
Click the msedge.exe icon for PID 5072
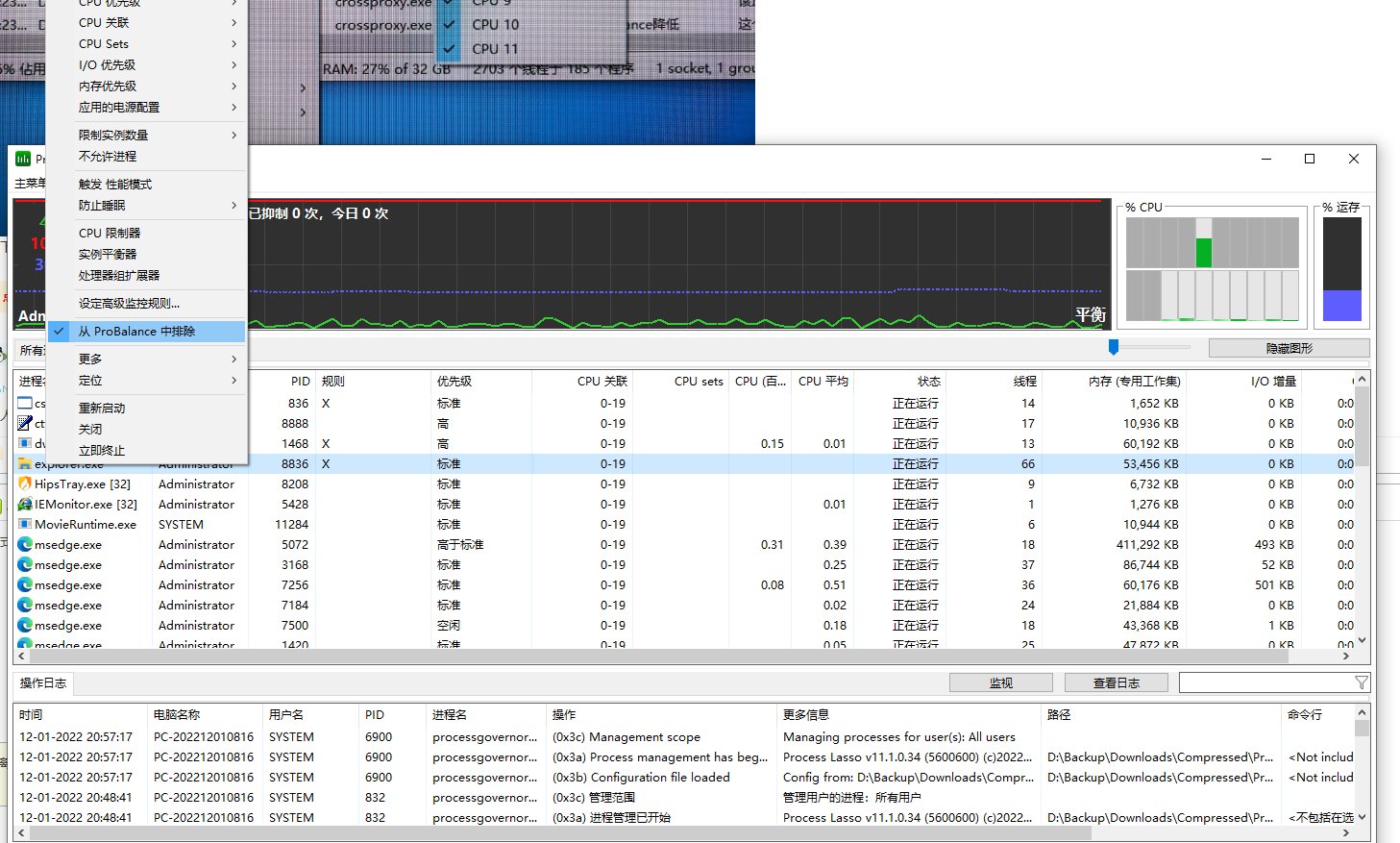pyautogui.click(x=25, y=544)
